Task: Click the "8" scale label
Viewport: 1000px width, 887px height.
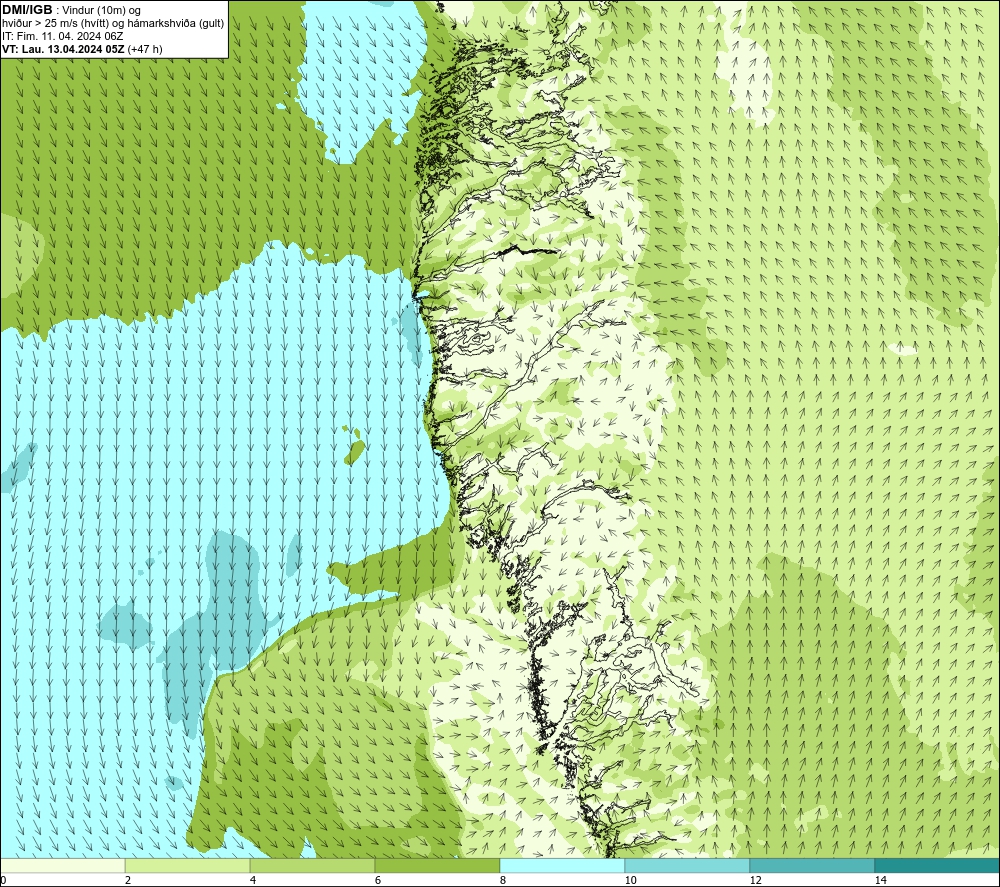Action: (x=503, y=880)
